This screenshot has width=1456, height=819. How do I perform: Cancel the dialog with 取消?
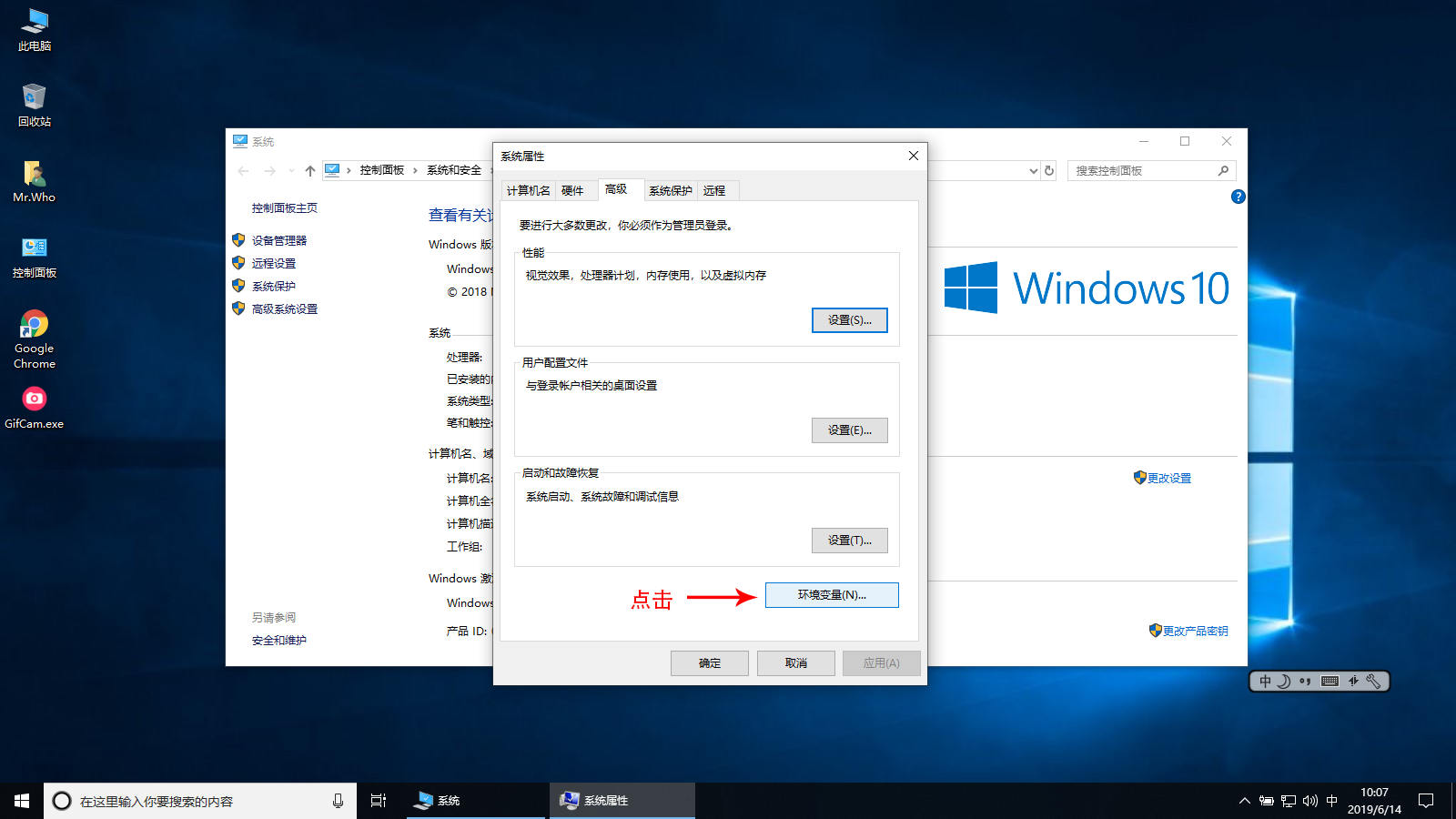pos(796,663)
